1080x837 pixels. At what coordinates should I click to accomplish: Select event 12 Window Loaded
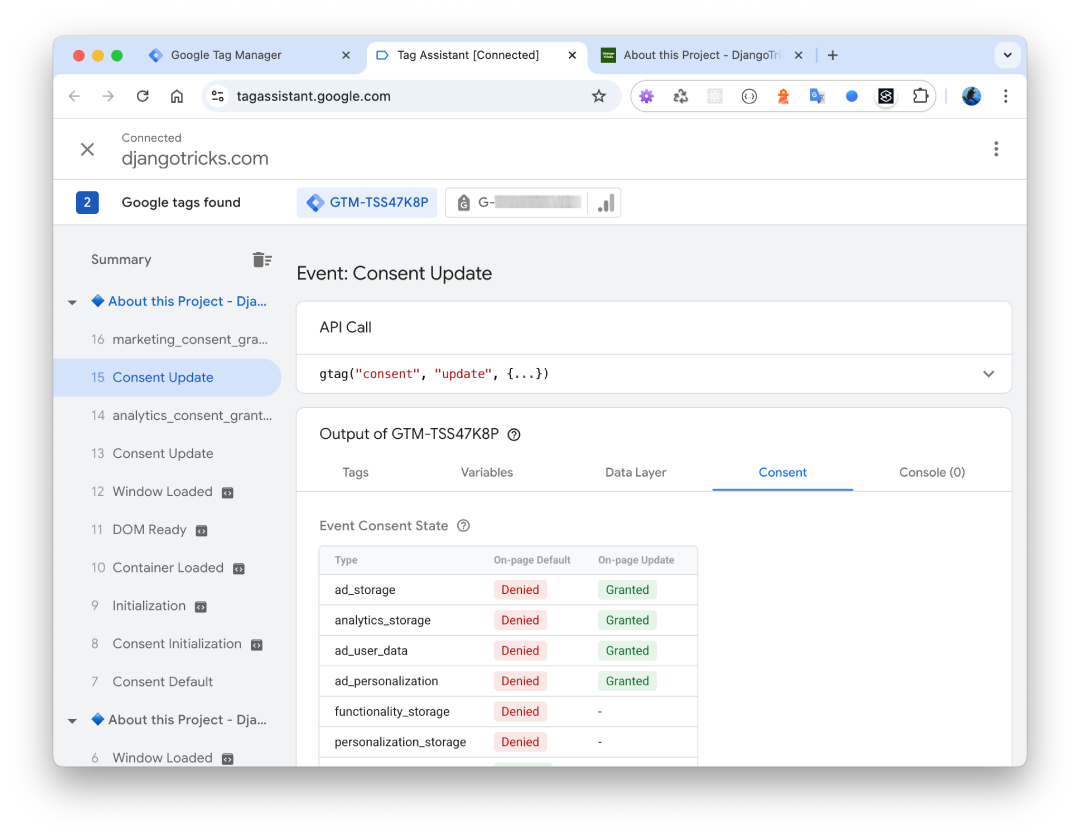point(167,492)
